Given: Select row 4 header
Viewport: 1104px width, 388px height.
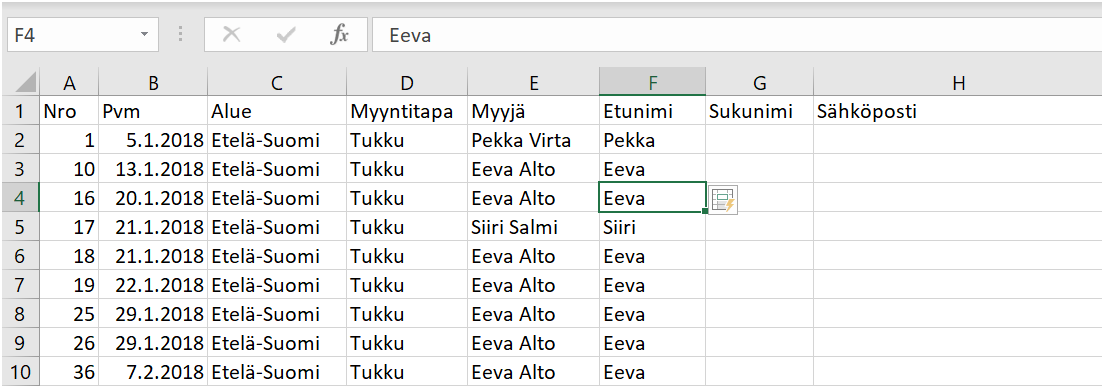Looking at the screenshot, I should click(20, 198).
